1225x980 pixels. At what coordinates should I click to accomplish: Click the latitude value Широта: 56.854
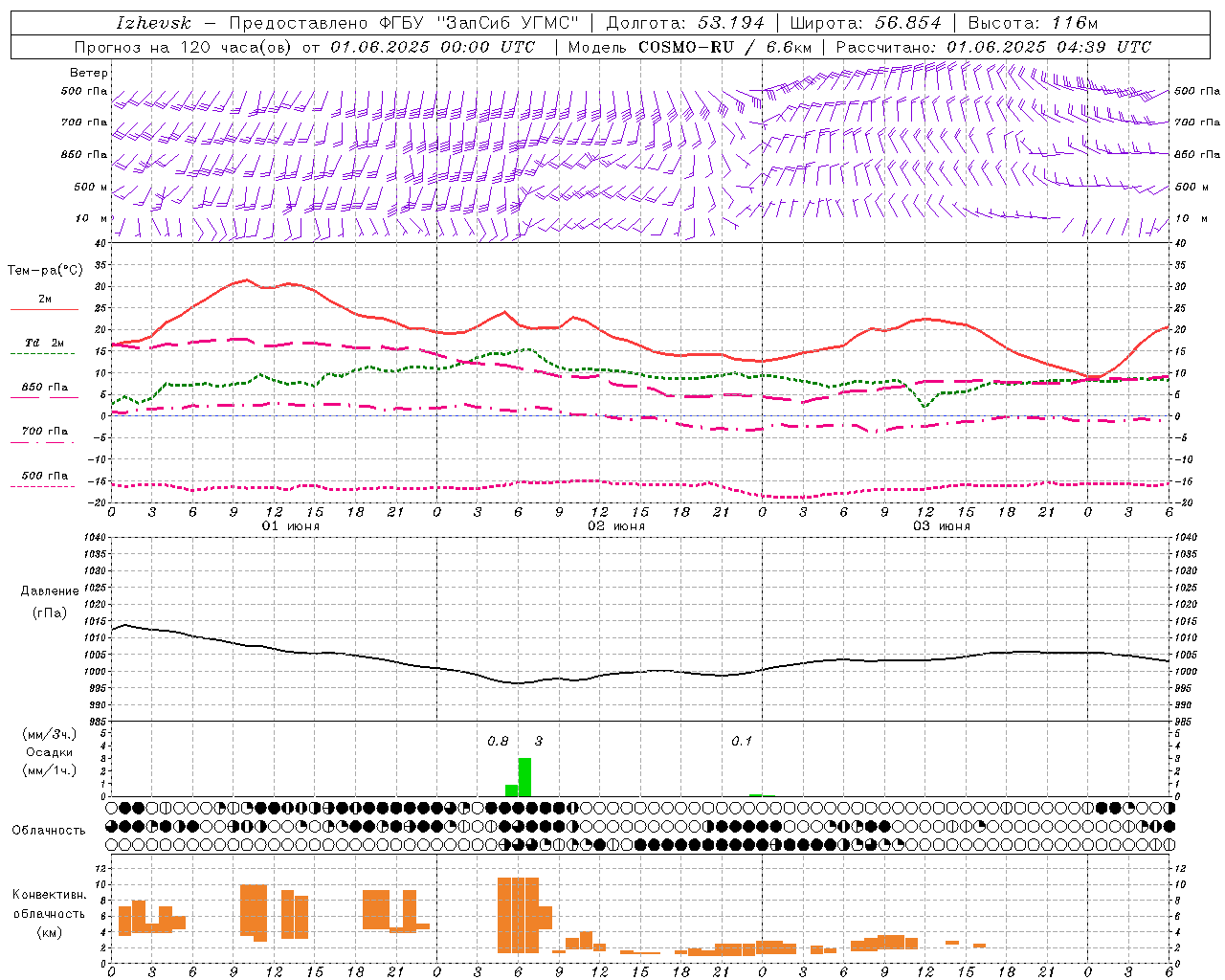point(865,23)
